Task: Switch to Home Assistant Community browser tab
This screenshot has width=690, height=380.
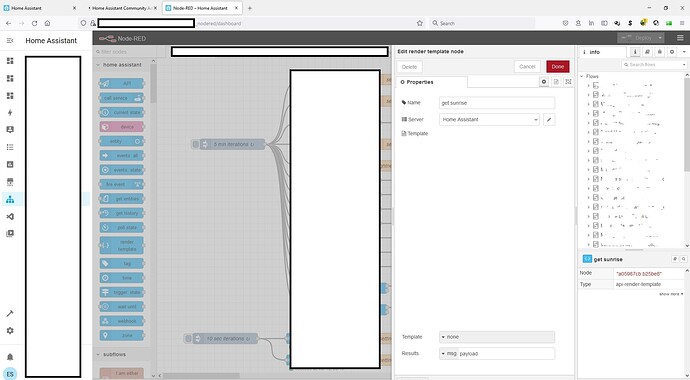Action: coord(122,8)
